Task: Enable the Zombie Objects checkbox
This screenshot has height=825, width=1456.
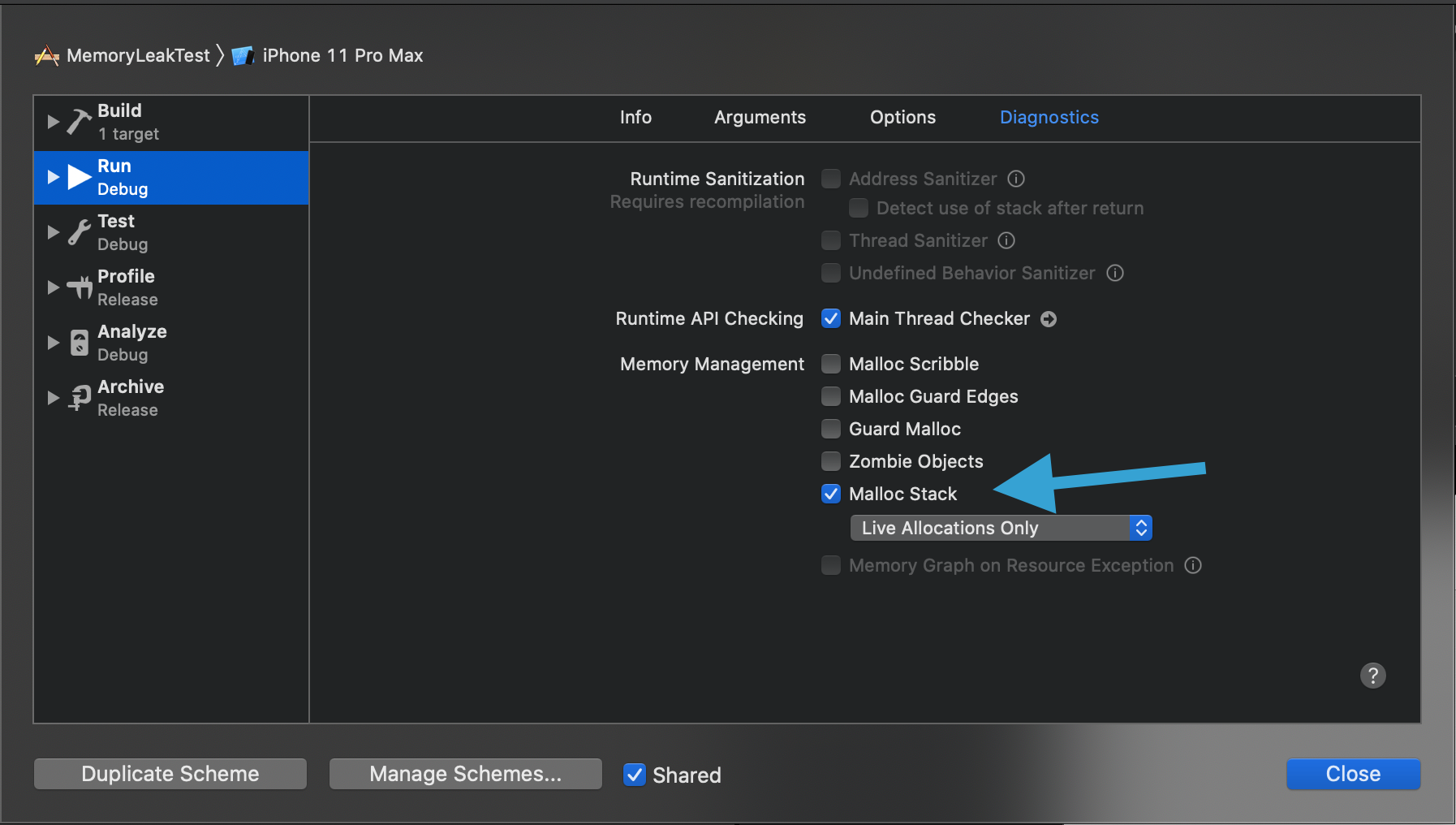Action: (x=831, y=461)
